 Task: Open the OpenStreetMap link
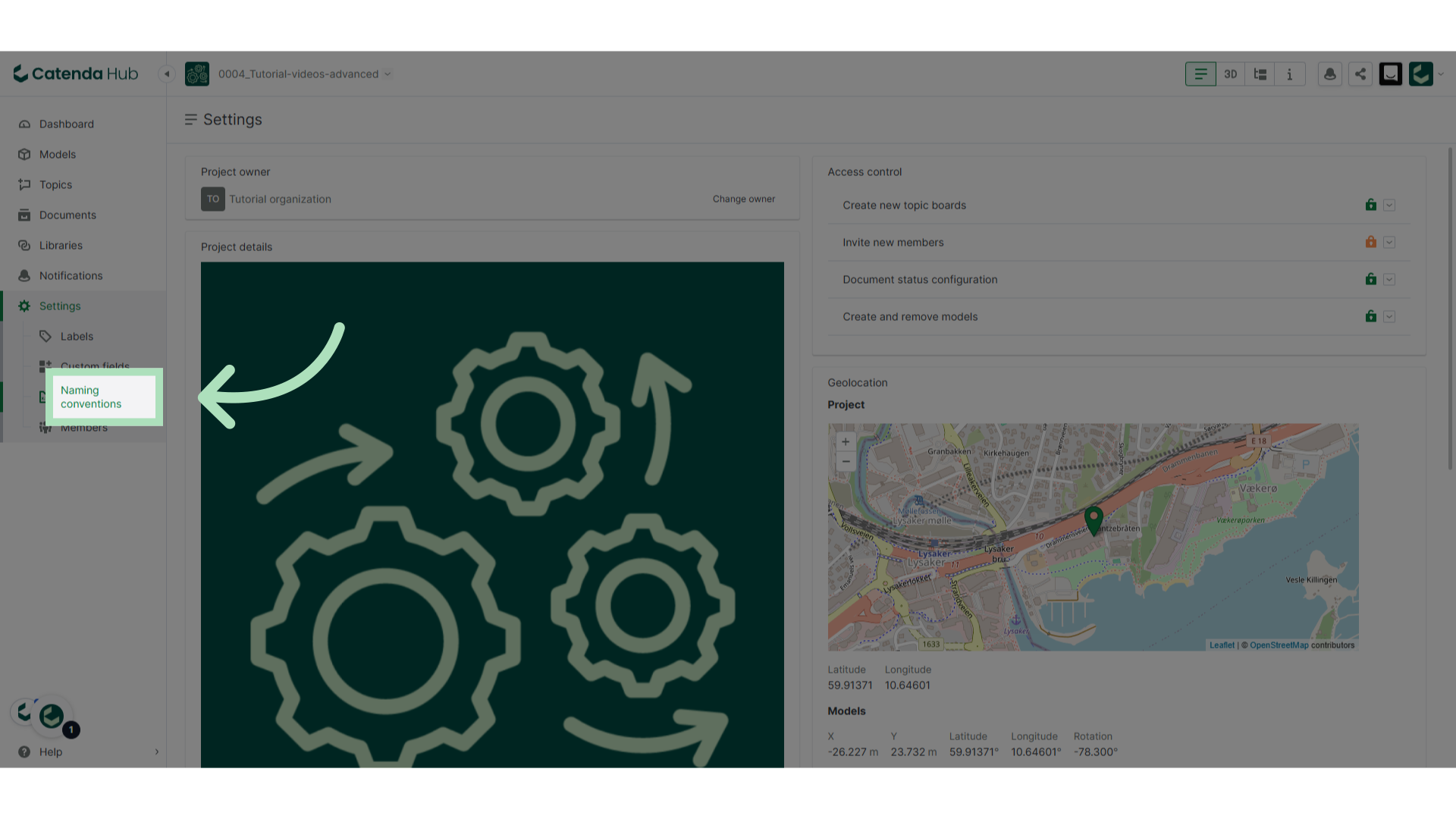[1279, 645]
